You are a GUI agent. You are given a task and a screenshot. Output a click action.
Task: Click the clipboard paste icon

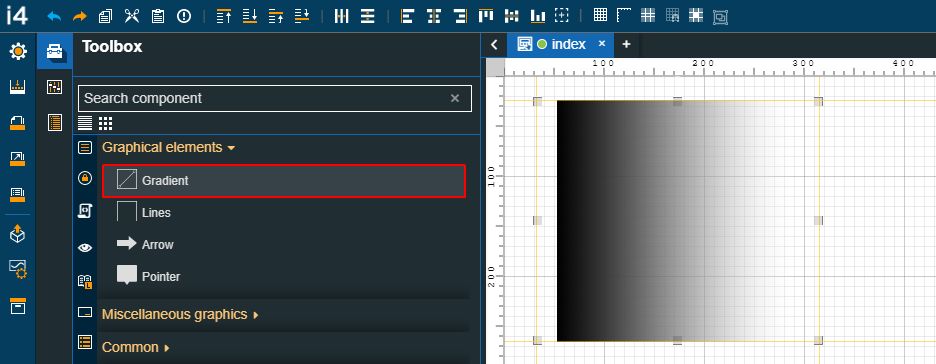click(x=158, y=16)
